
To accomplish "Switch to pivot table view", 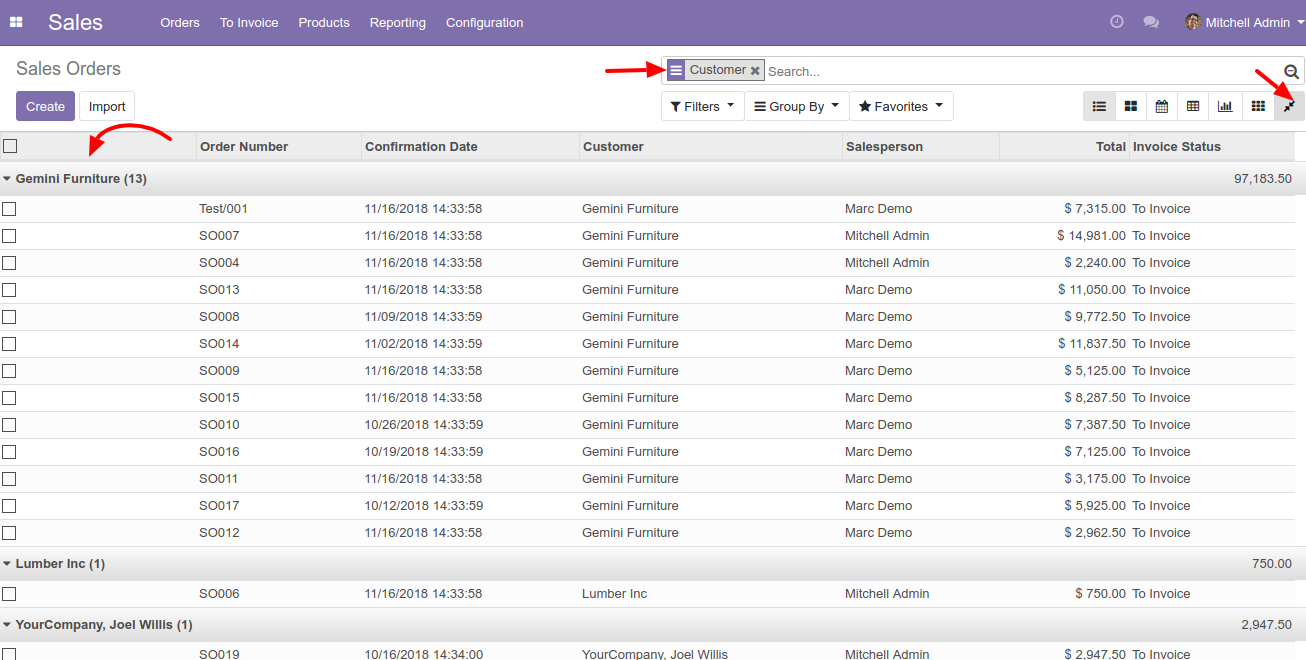I will pyautogui.click(x=1193, y=106).
